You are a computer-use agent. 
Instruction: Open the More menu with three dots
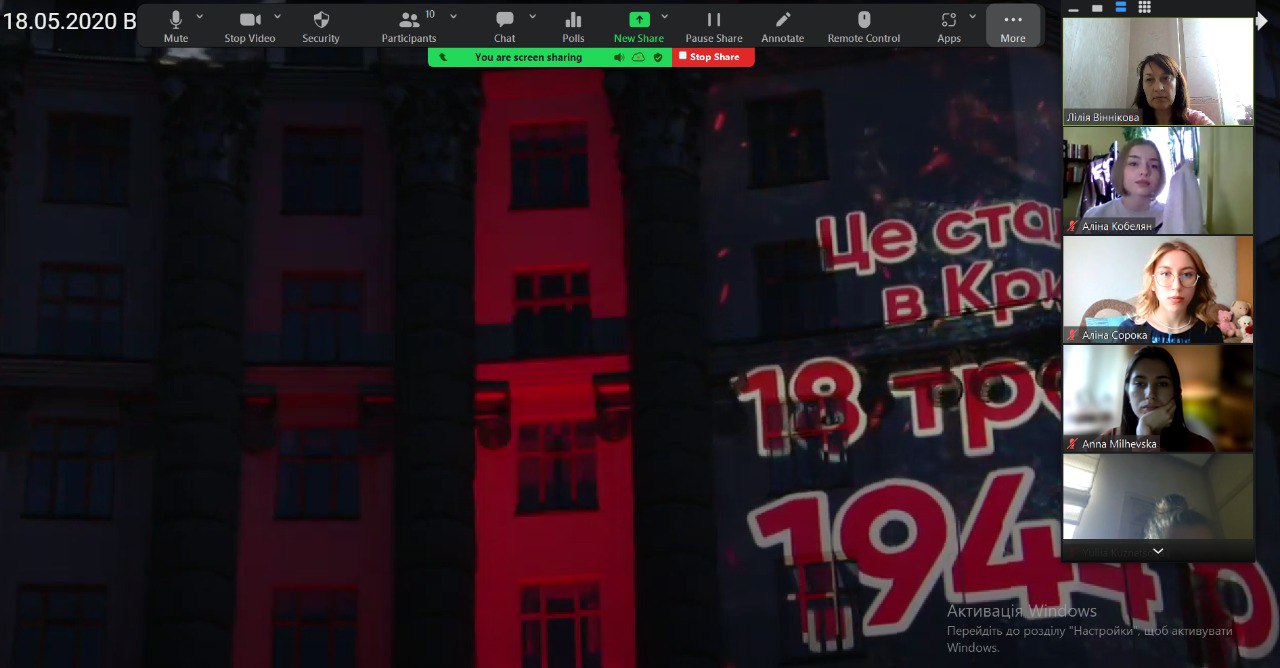pyautogui.click(x=1013, y=26)
